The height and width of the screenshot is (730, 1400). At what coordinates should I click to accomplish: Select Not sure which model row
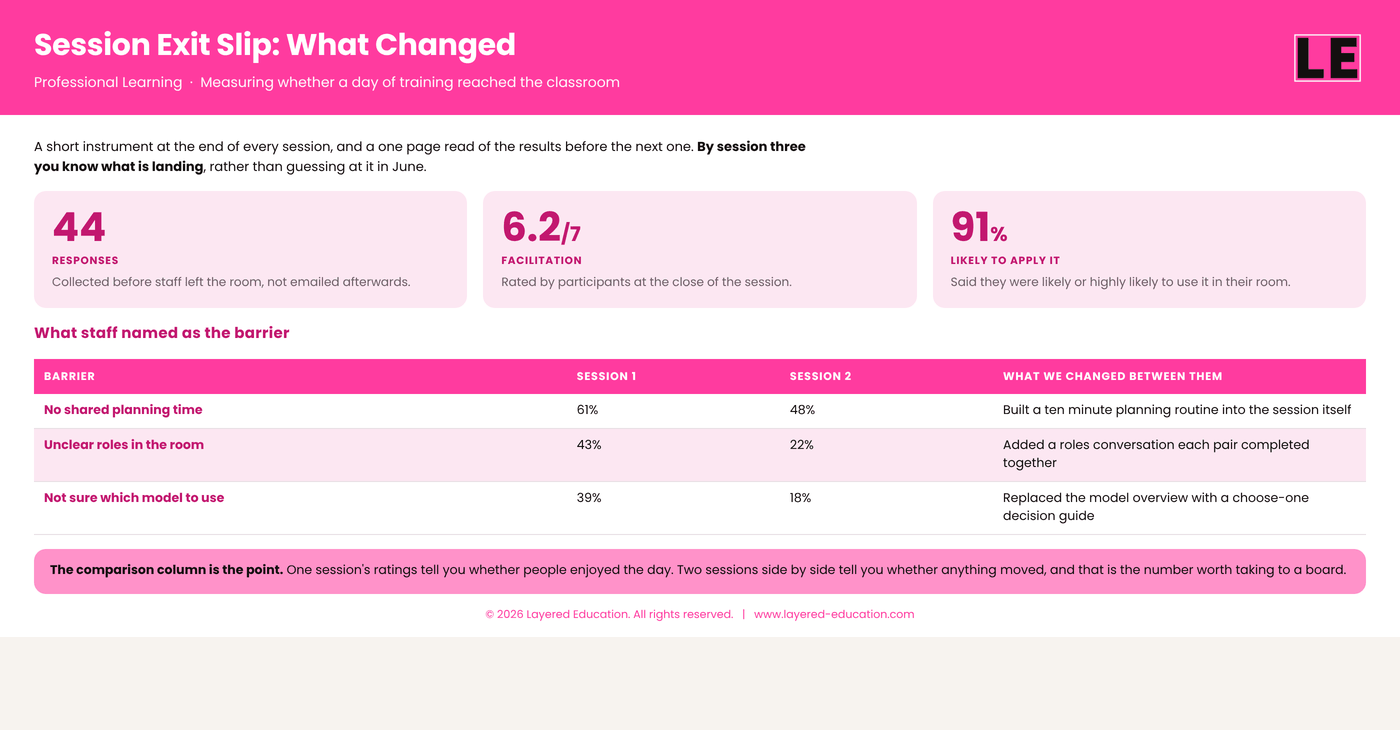[700, 508]
